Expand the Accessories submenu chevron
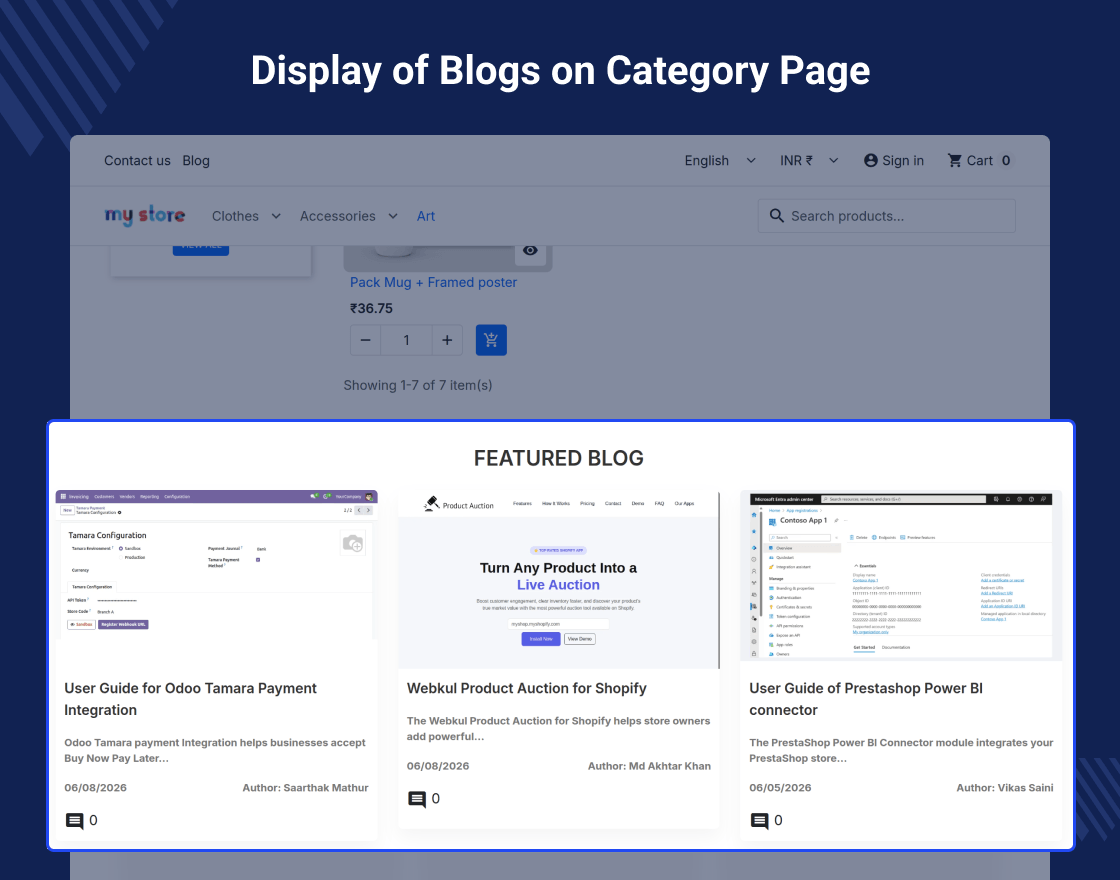The height and width of the screenshot is (880, 1120). [393, 216]
